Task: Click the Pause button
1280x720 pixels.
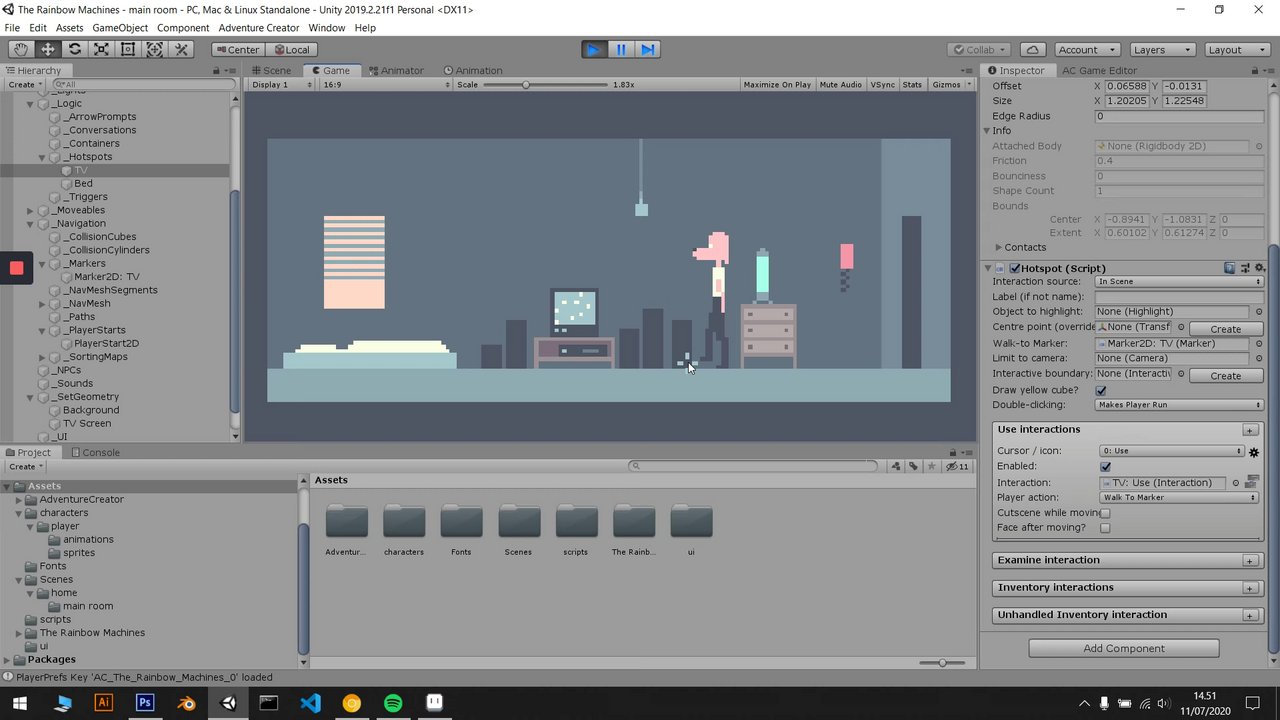Action: coord(621,49)
